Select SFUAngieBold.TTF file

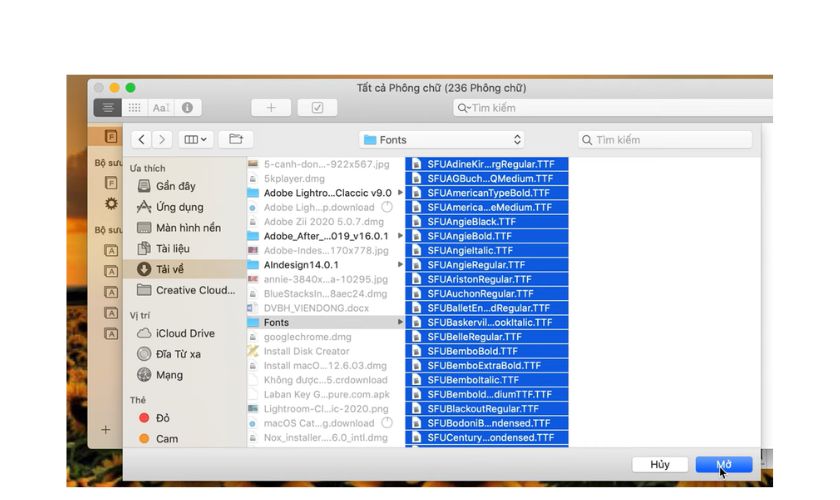tap(487, 236)
